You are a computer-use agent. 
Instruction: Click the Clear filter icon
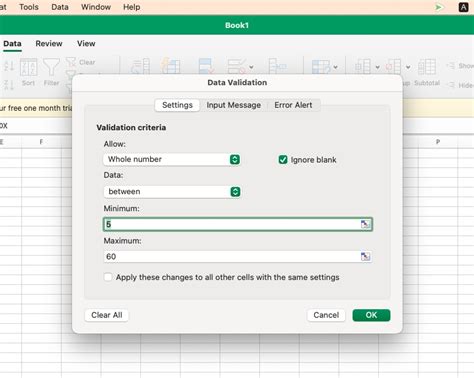[x=71, y=62]
